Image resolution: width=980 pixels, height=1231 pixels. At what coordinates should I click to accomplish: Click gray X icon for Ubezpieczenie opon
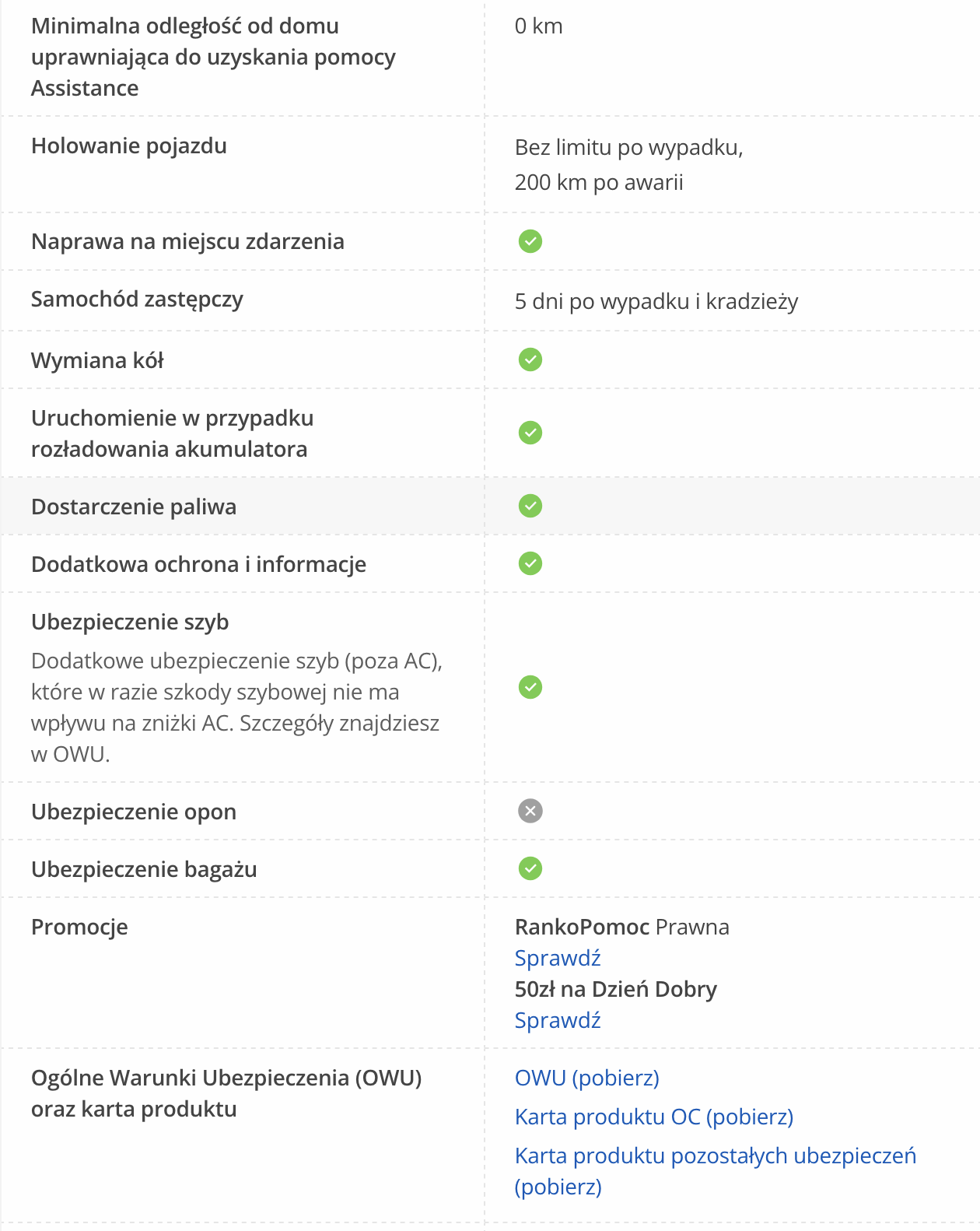(530, 811)
